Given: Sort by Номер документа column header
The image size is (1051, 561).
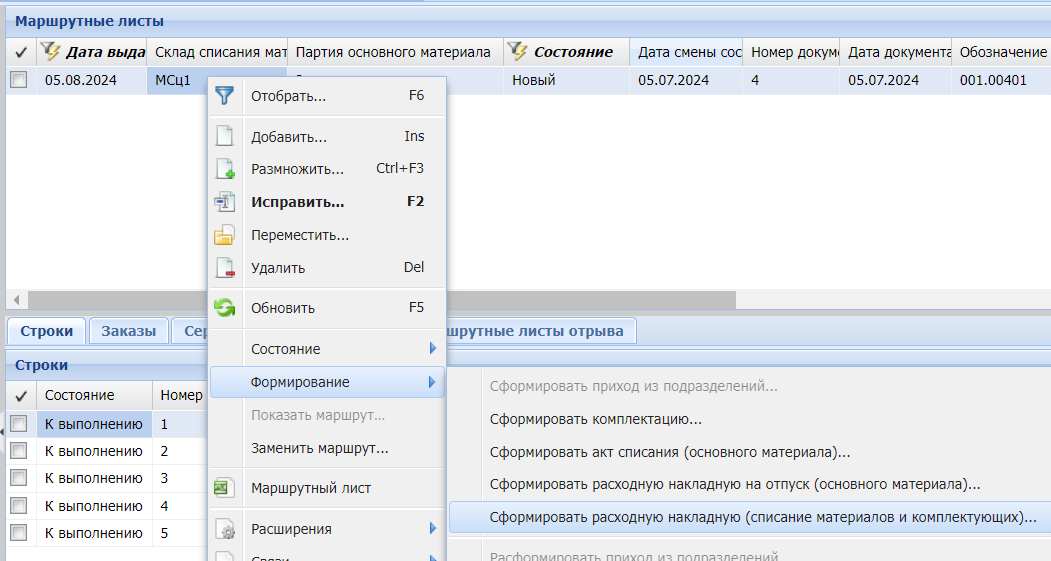Looking at the screenshot, I should click(790, 52).
